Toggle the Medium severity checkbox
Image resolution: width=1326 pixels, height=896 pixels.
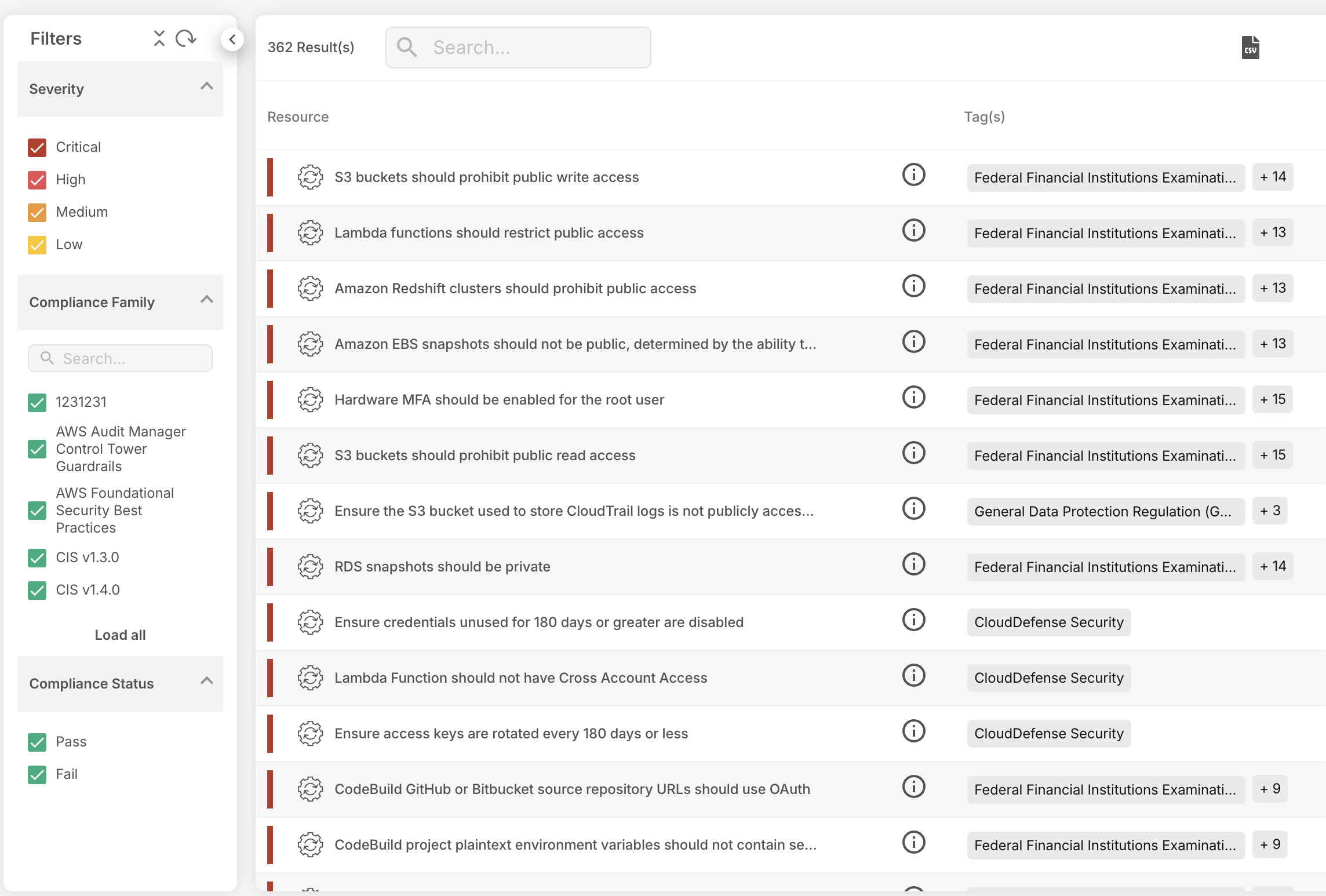[x=37, y=213]
